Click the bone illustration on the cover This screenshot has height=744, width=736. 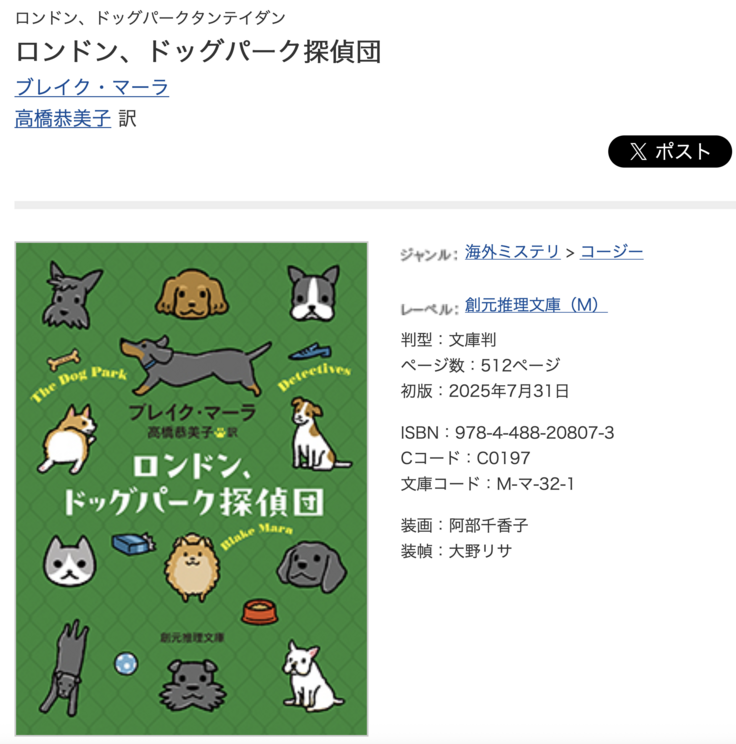click(63, 359)
